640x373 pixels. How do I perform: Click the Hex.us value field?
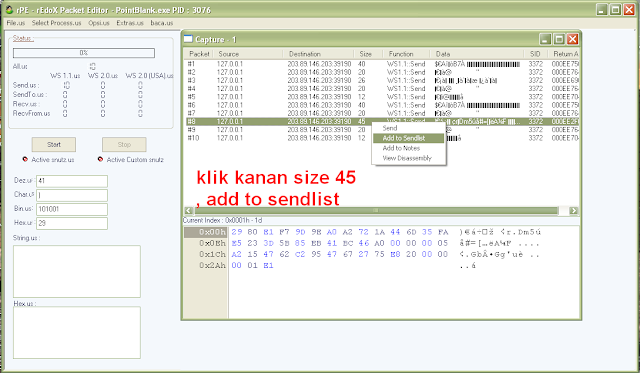click(72, 223)
